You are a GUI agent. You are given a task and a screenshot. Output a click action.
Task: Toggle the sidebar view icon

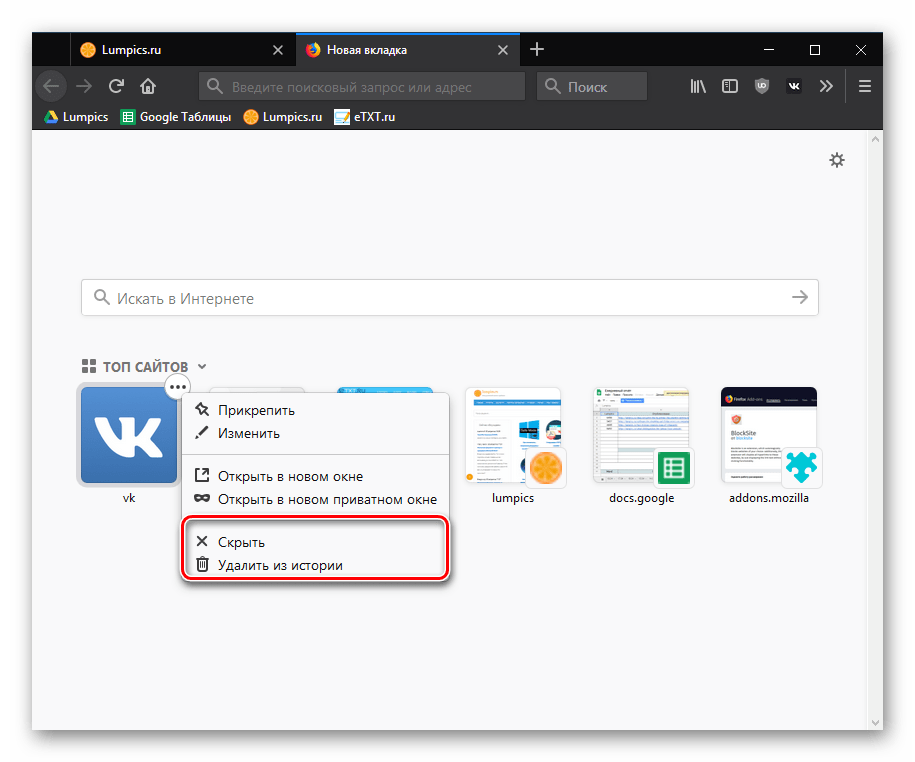[x=730, y=86]
